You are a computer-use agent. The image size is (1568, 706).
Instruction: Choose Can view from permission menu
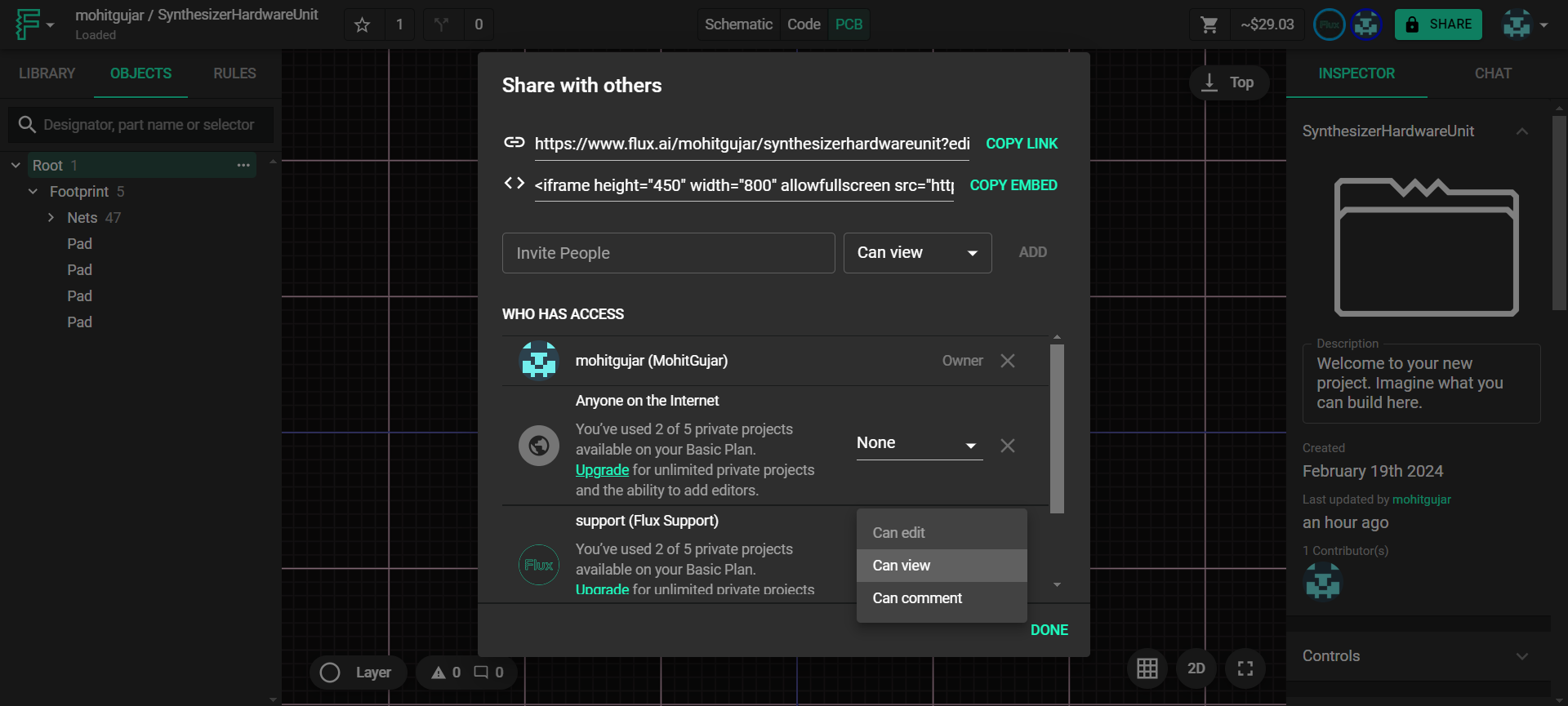point(942,566)
